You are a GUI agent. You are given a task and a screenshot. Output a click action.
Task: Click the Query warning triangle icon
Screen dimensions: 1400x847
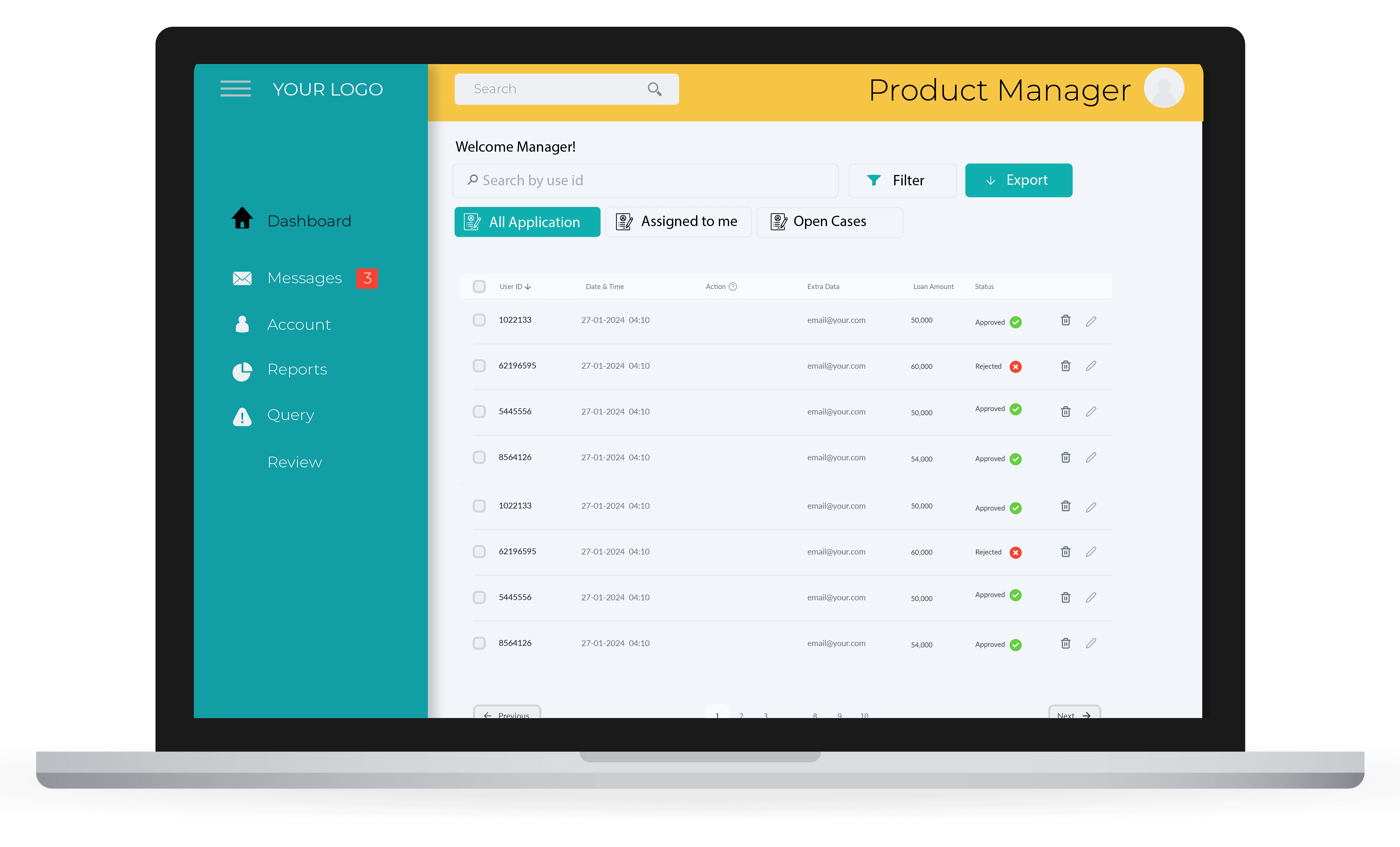[x=242, y=417]
